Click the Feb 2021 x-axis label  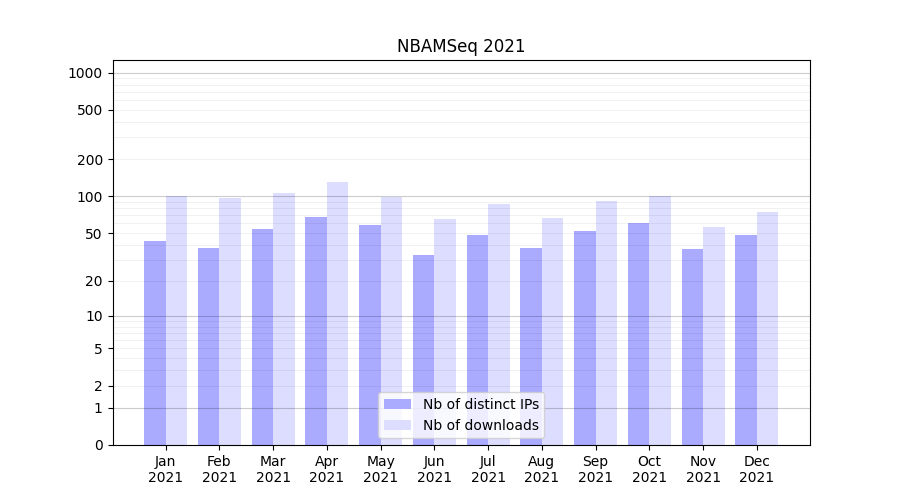(219, 469)
